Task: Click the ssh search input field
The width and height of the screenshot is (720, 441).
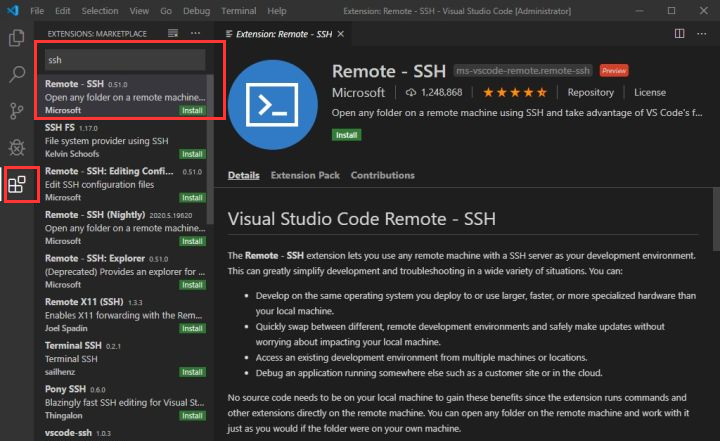Action: (124, 60)
